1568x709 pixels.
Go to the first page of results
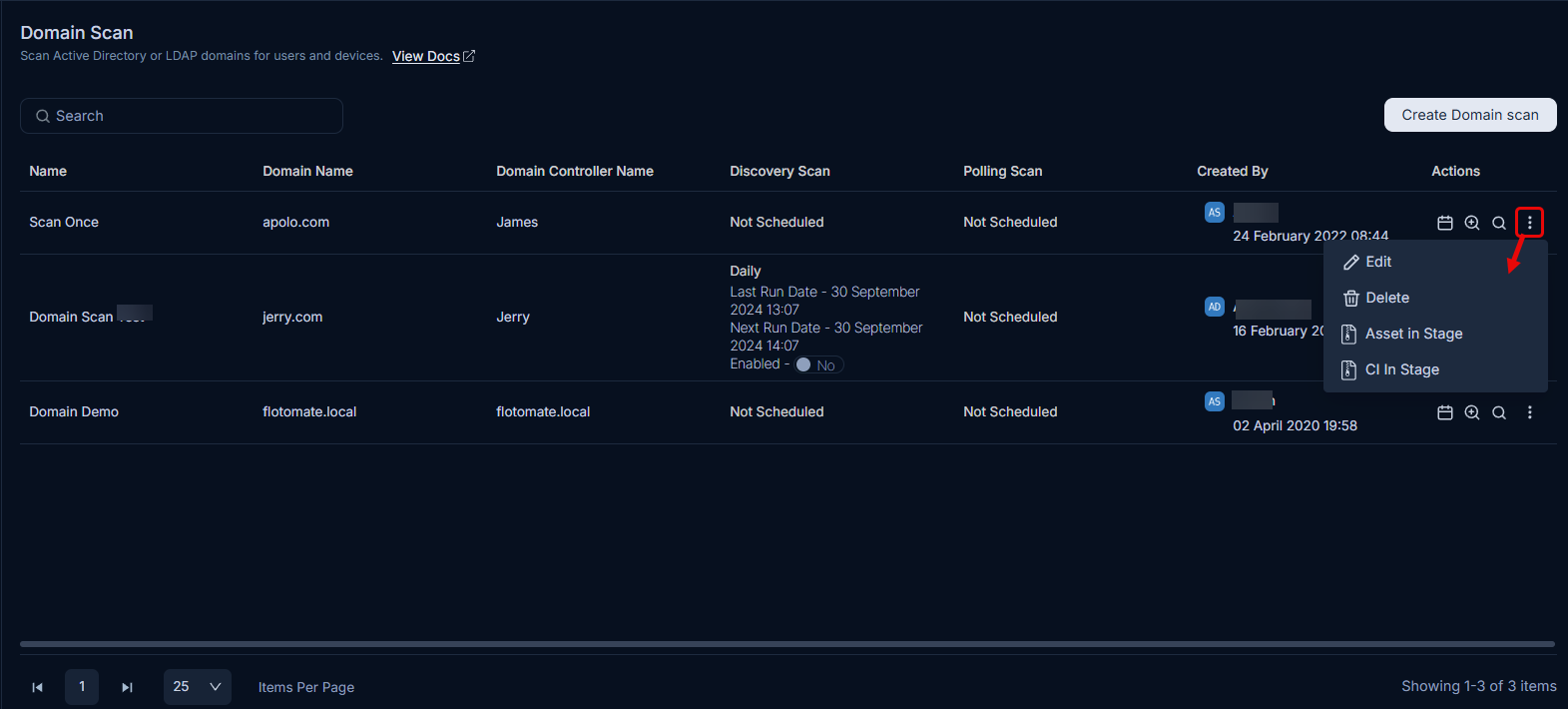[37, 687]
